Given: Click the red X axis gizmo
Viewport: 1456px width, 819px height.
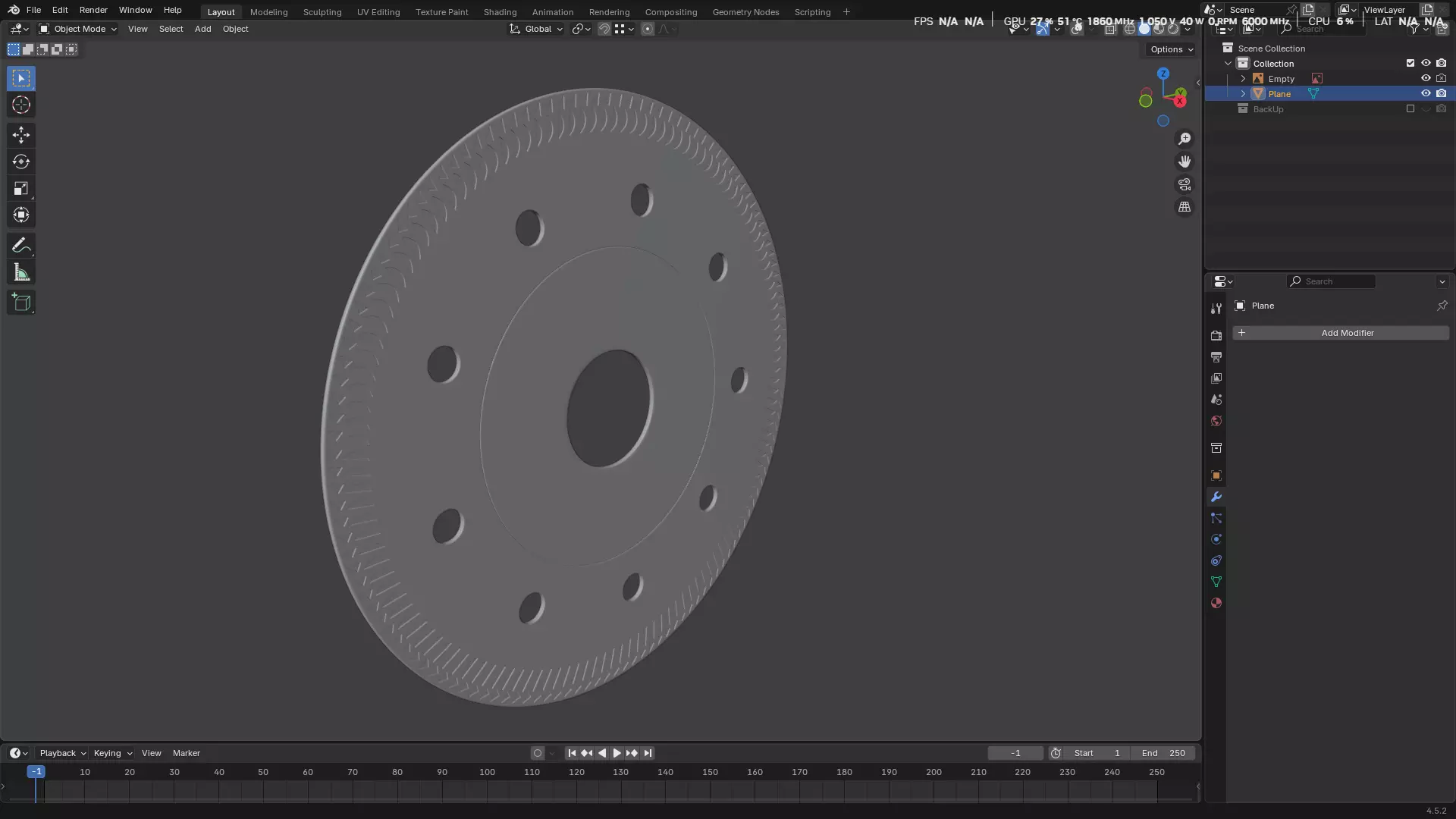Looking at the screenshot, I should [x=1180, y=101].
